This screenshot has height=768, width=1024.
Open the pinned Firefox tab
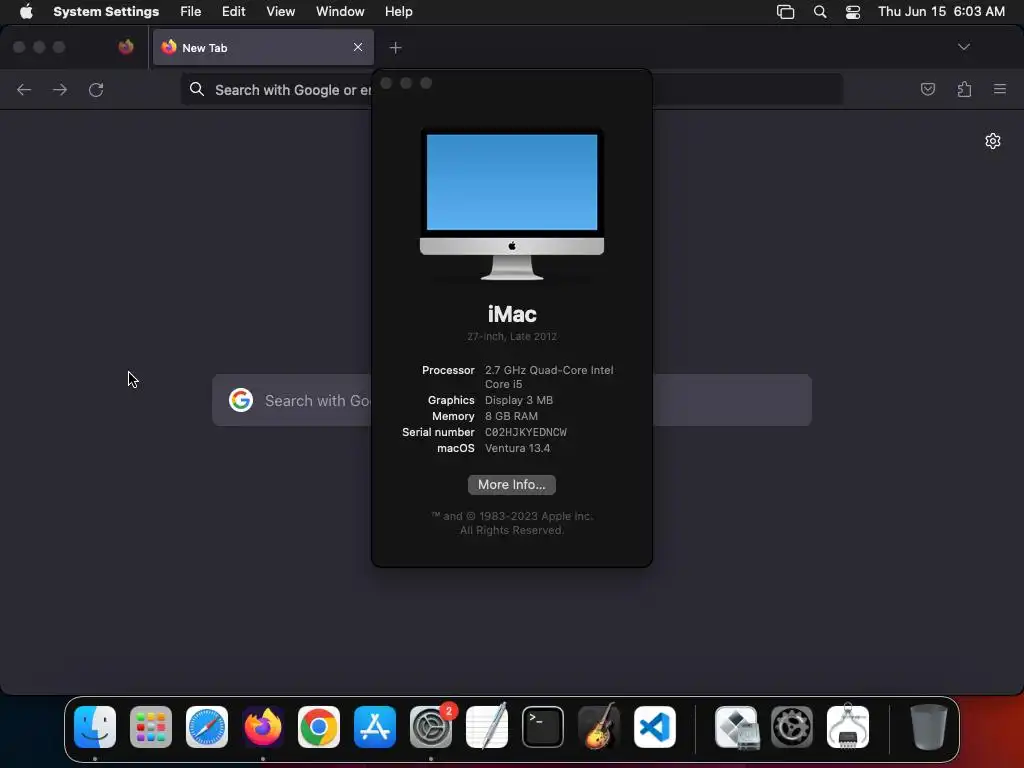pyautogui.click(x=126, y=47)
